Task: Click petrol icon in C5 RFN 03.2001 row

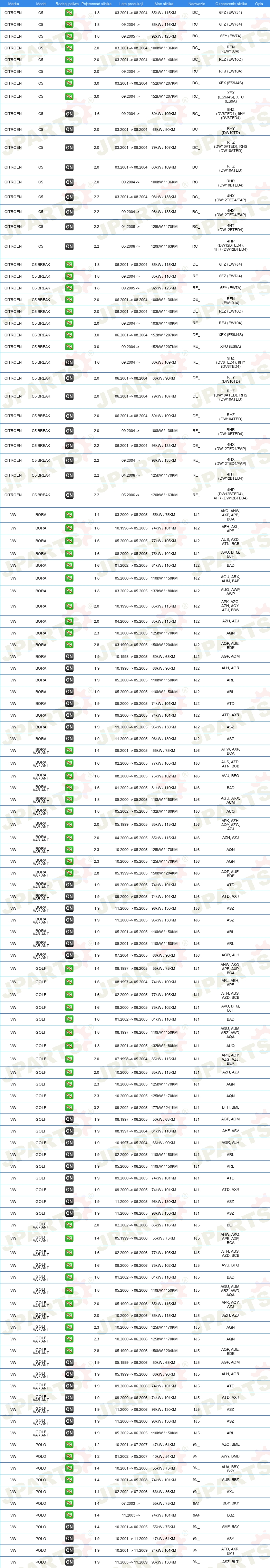Action: tap(69, 48)
